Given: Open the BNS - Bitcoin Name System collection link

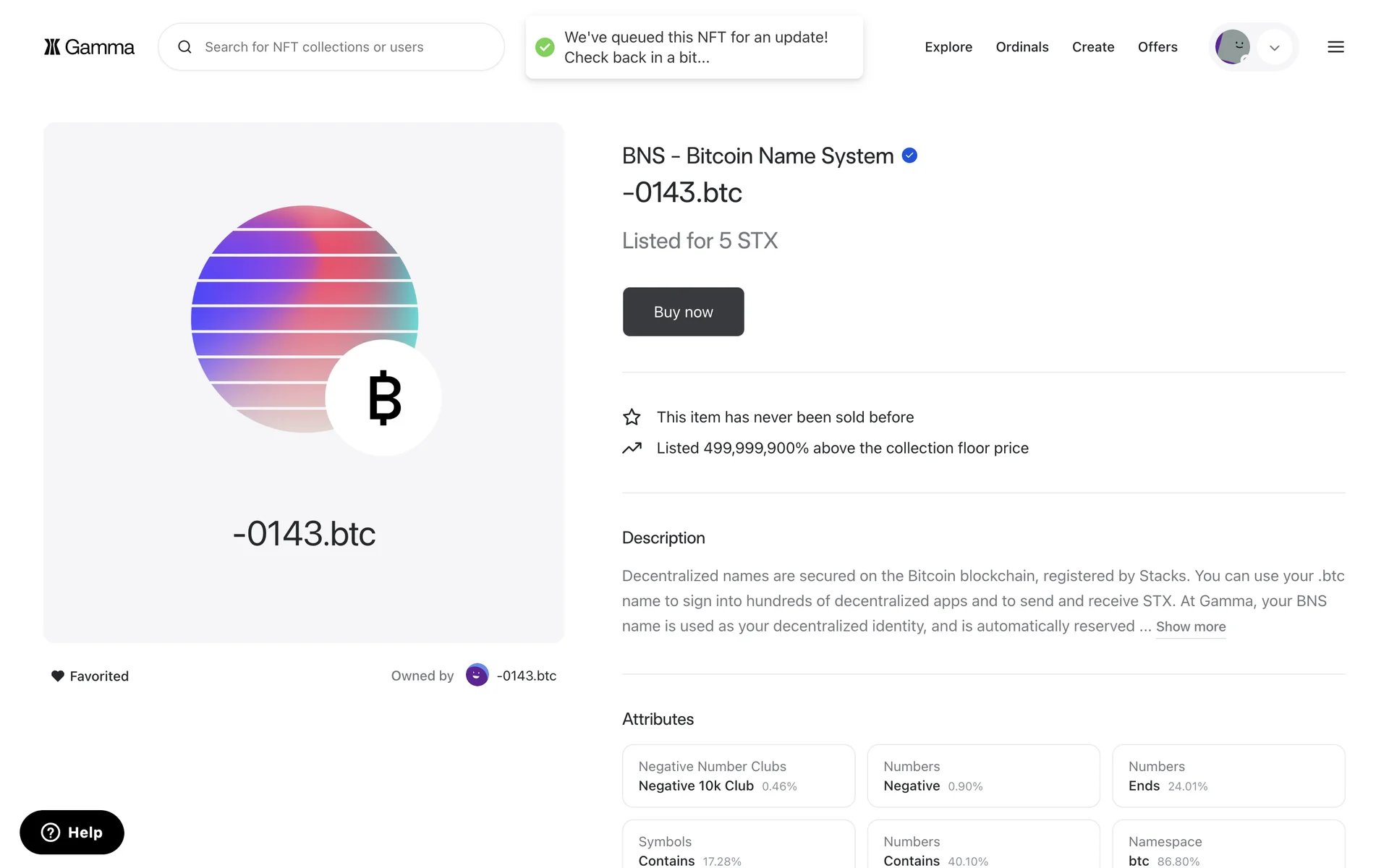Looking at the screenshot, I should (x=757, y=156).
